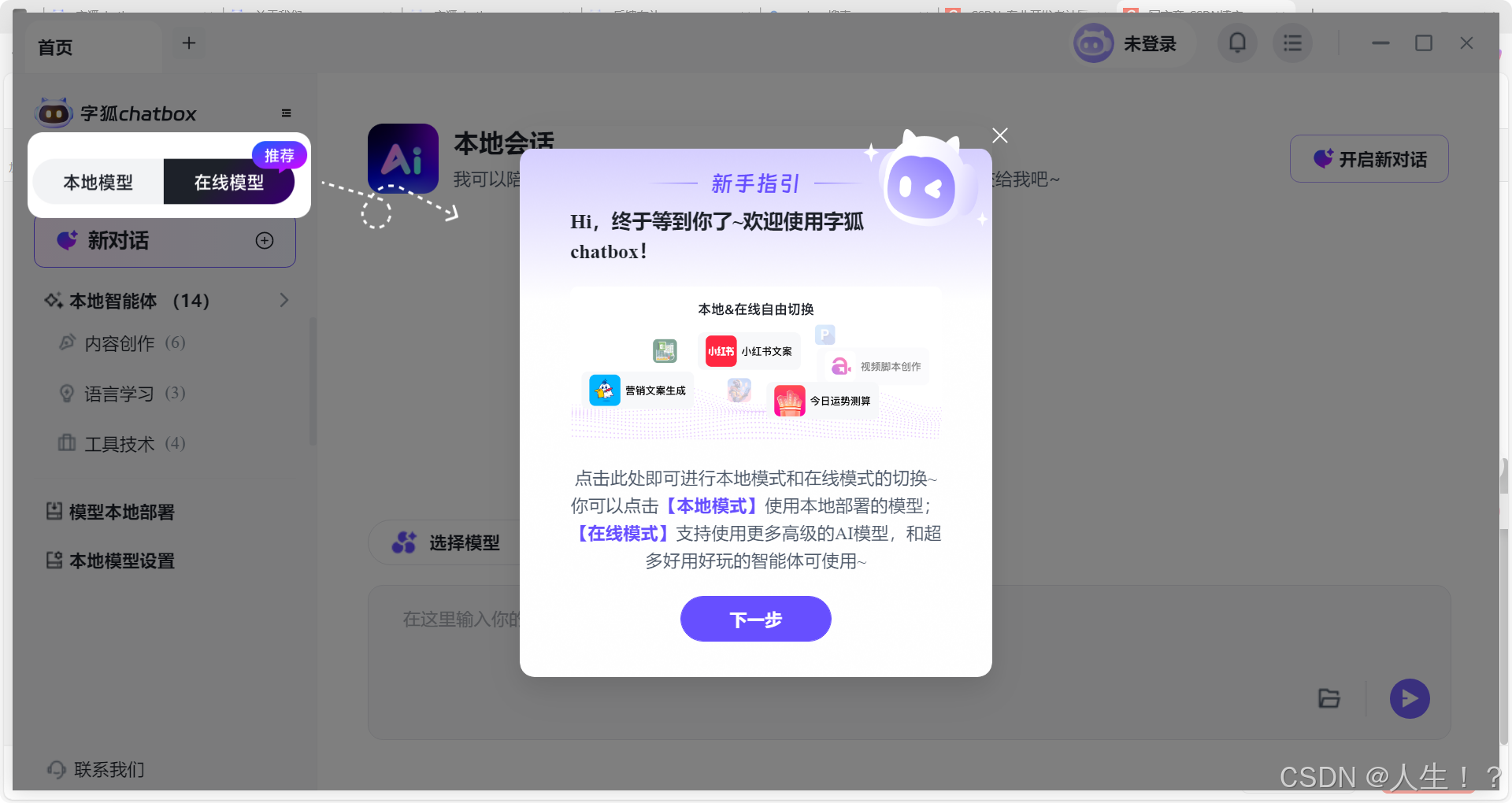Click the 联系我们 headset icon
The height and width of the screenshot is (803, 1512).
(56, 769)
